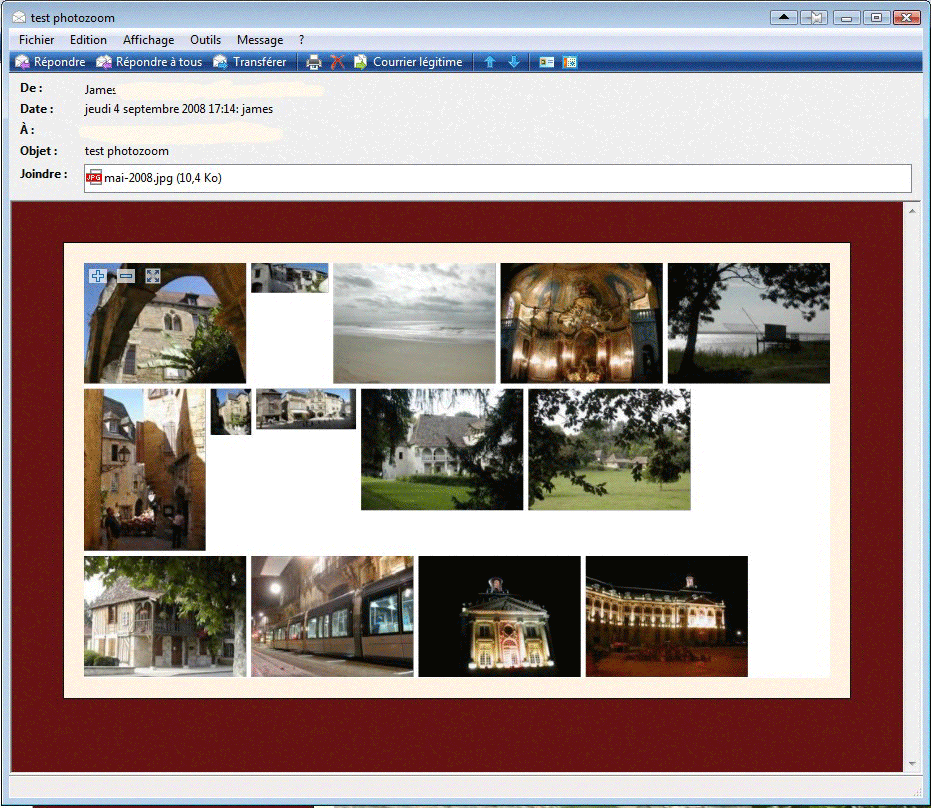Select the golden church interior thumbnail
931x808 pixels.
pyautogui.click(x=581, y=323)
